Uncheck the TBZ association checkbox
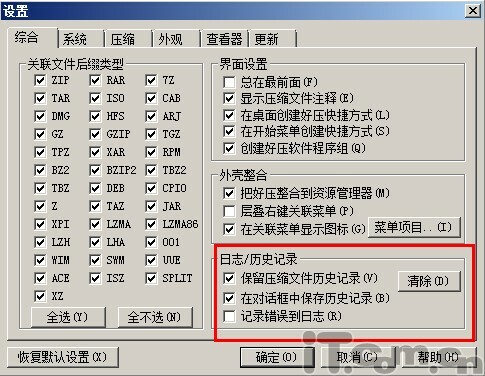The width and height of the screenshot is (485, 376). click(x=40, y=188)
